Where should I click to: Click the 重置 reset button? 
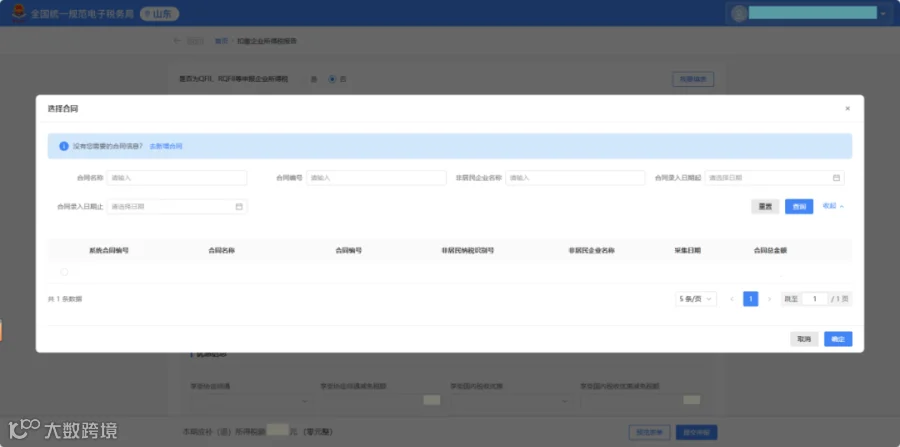click(765, 207)
